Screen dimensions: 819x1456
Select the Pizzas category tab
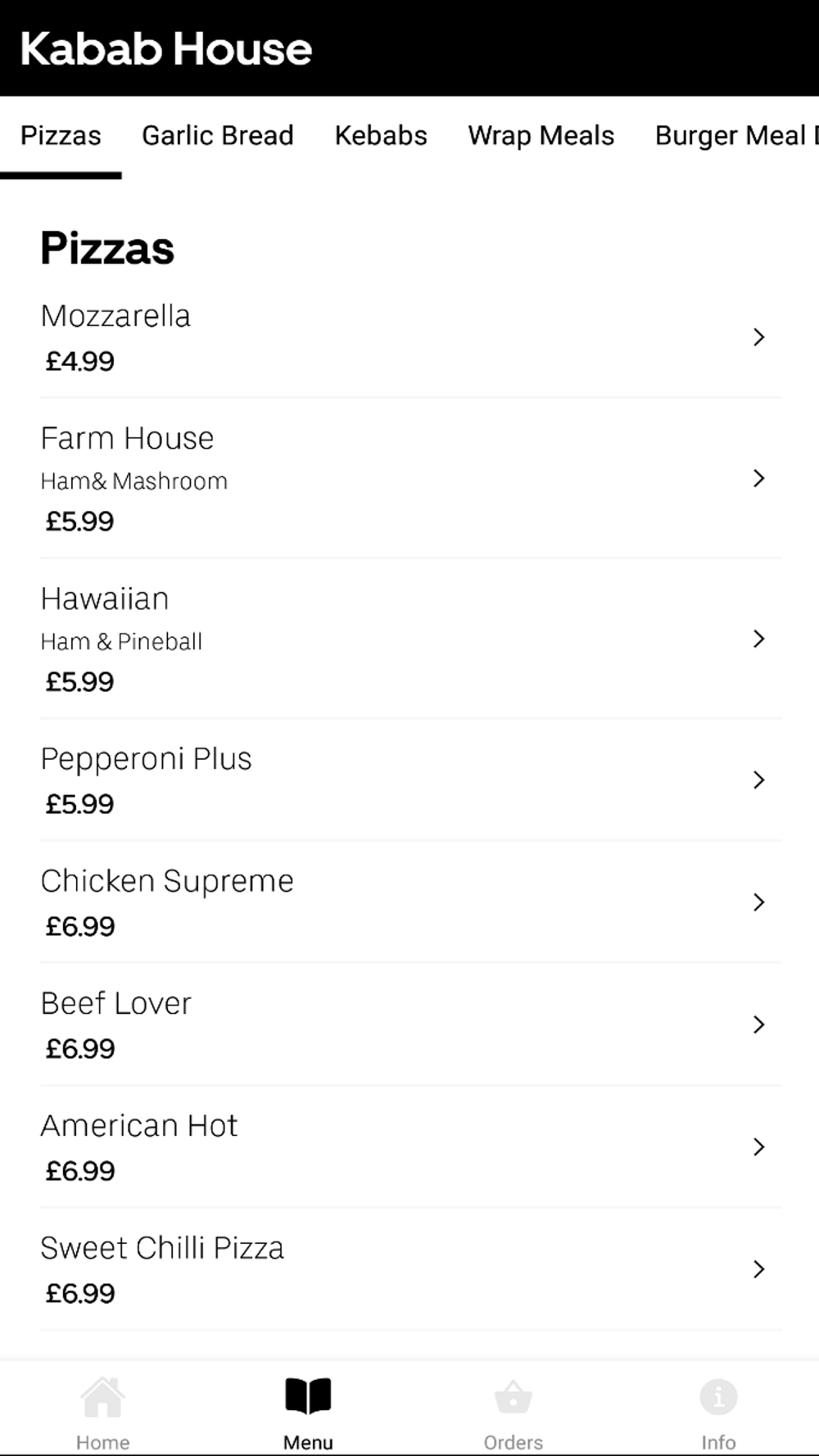click(61, 136)
